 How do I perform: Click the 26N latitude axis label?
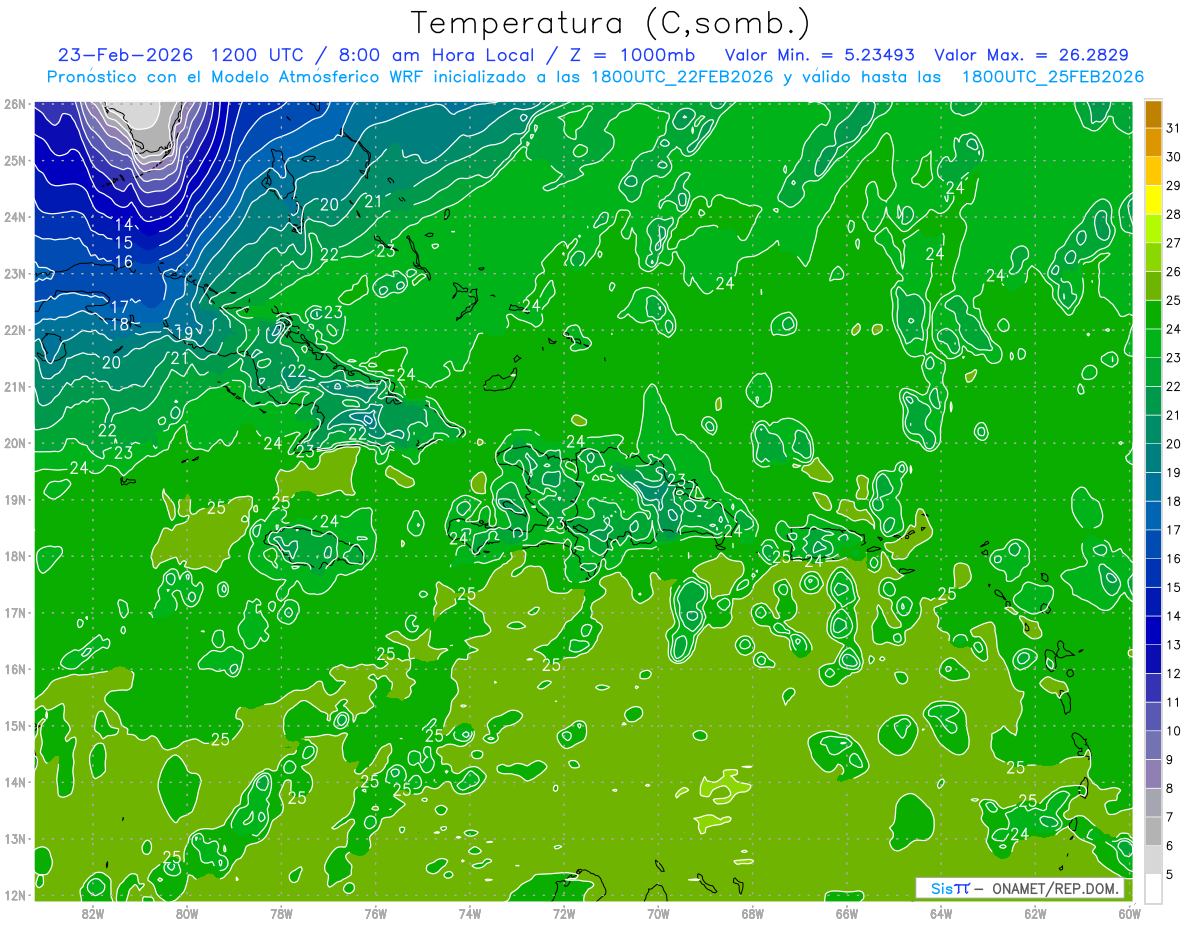[x=14, y=104]
